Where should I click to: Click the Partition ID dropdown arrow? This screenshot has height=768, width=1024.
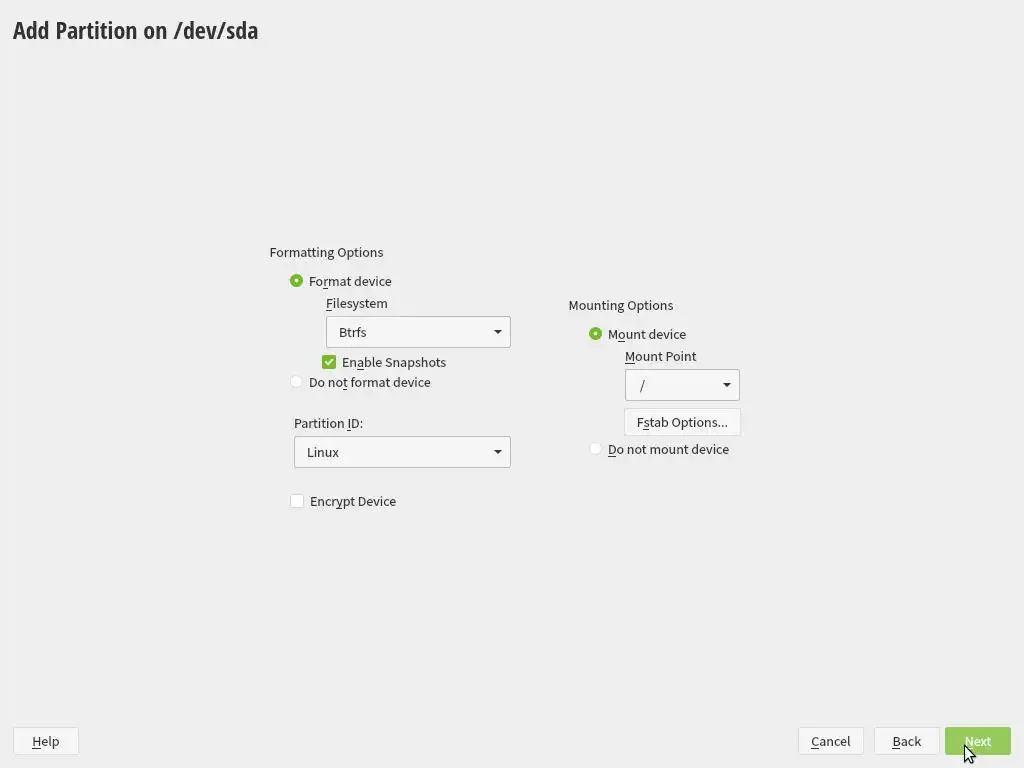pos(497,452)
